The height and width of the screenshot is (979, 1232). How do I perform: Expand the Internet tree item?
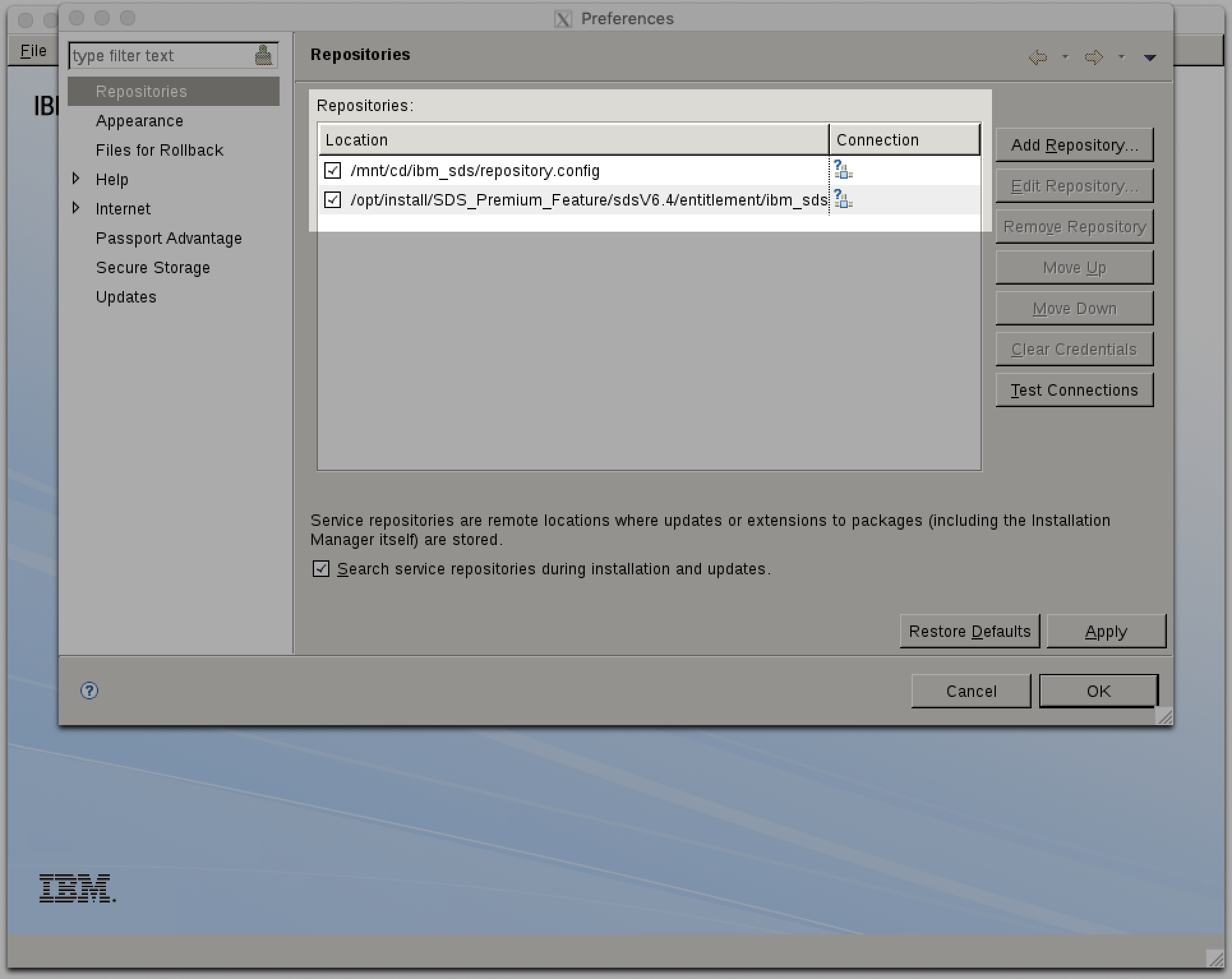tap(77, 208)
